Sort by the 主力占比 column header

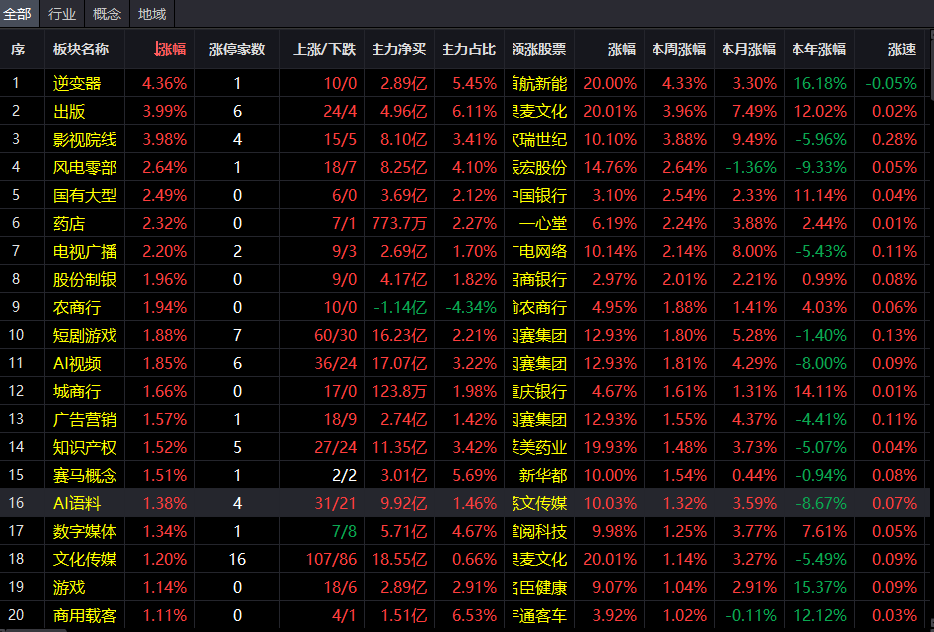pyautogui.click(x=469, y=49)
